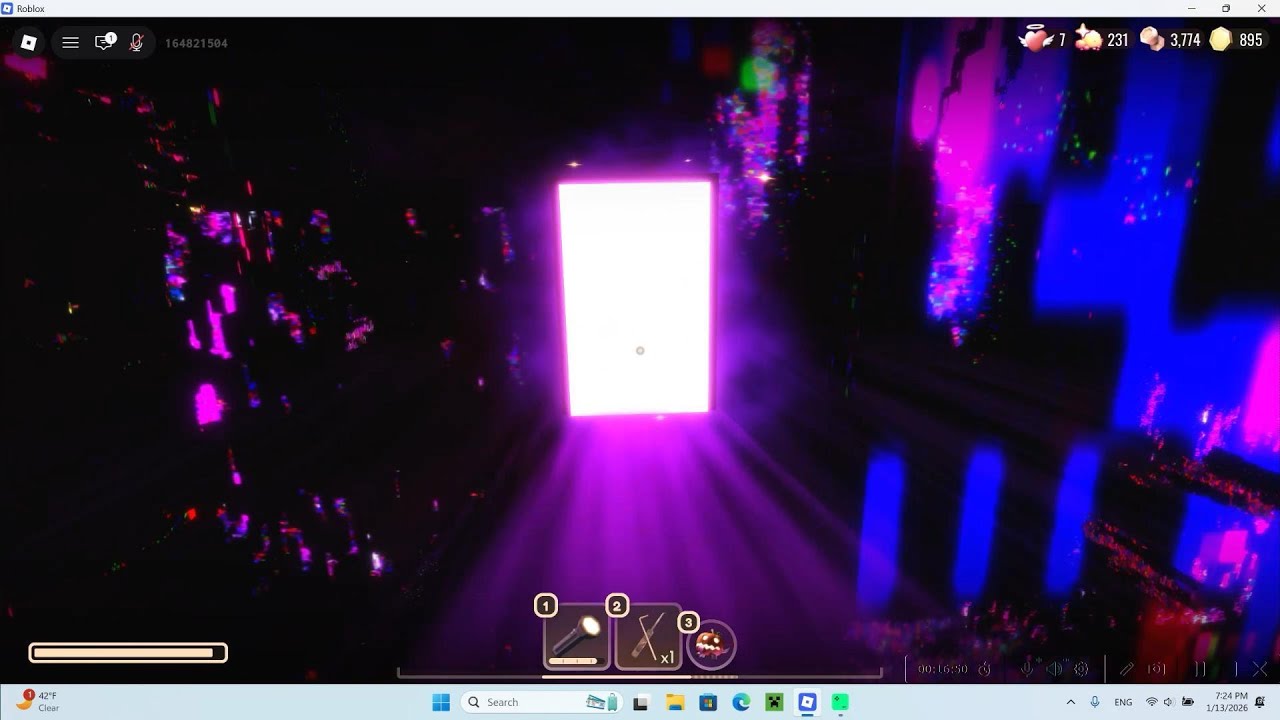Open Minecraft from the taskbar
This screenshot has width=1280, height=720.
(x=774, y=702)
